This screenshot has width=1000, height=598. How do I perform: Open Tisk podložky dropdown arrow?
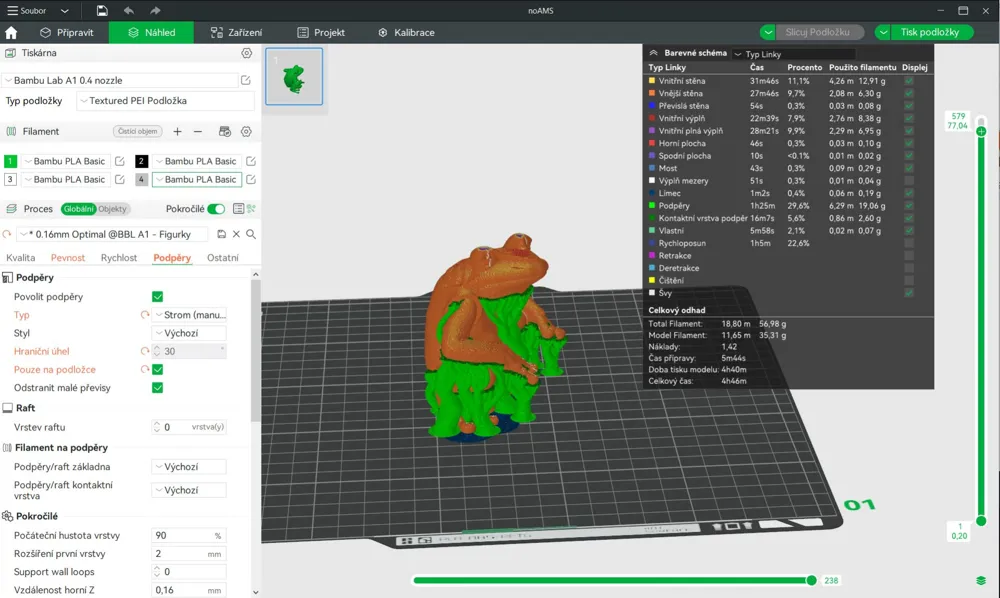(883, 32)
